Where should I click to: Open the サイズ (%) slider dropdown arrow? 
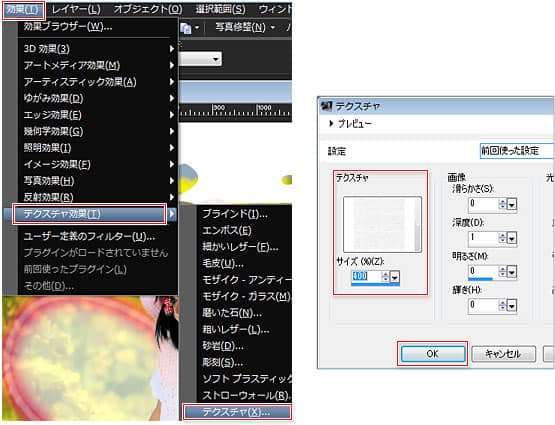(x=394, y=277)
